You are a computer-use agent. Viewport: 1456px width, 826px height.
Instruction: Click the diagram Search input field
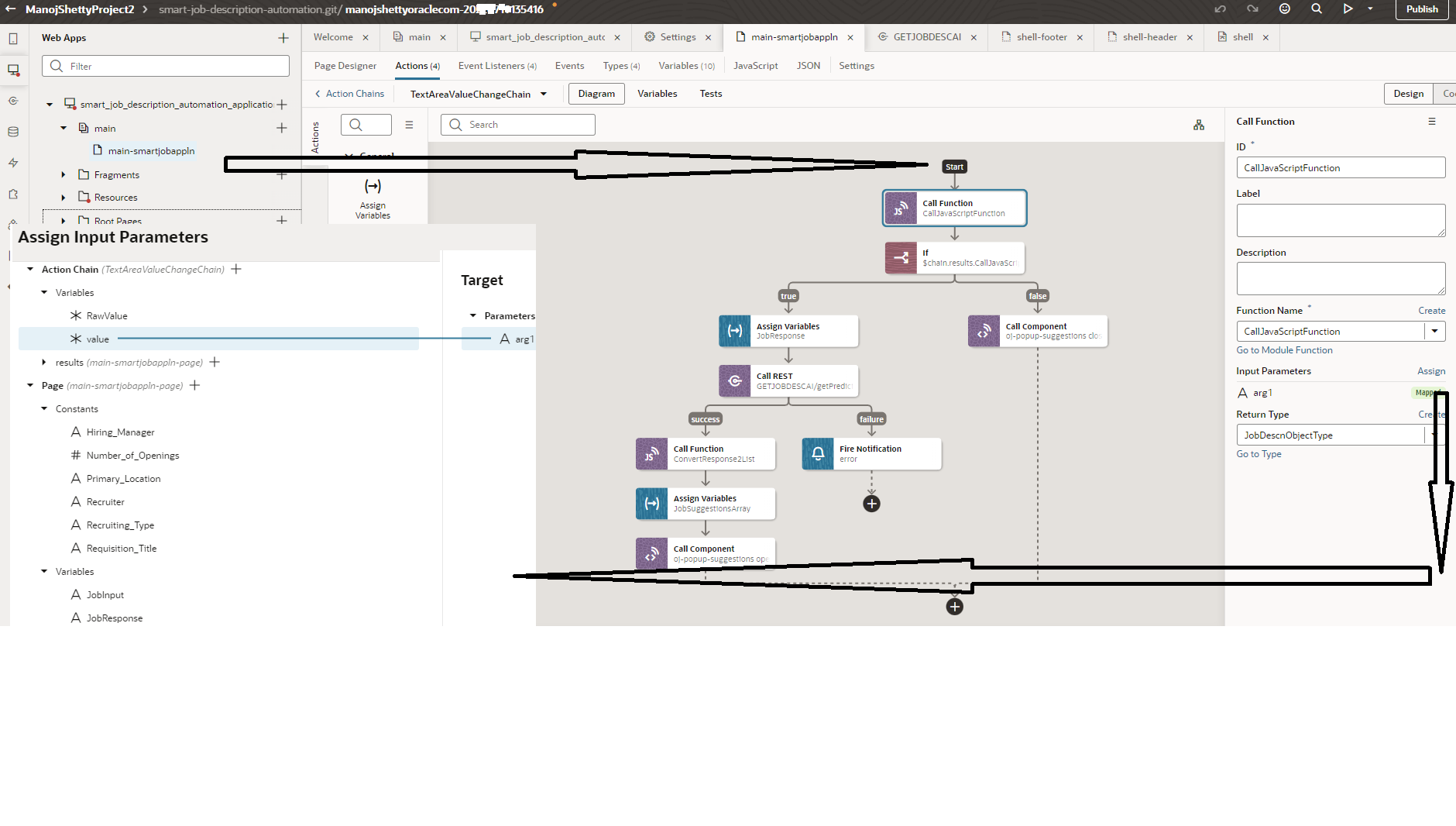[517, 124]
